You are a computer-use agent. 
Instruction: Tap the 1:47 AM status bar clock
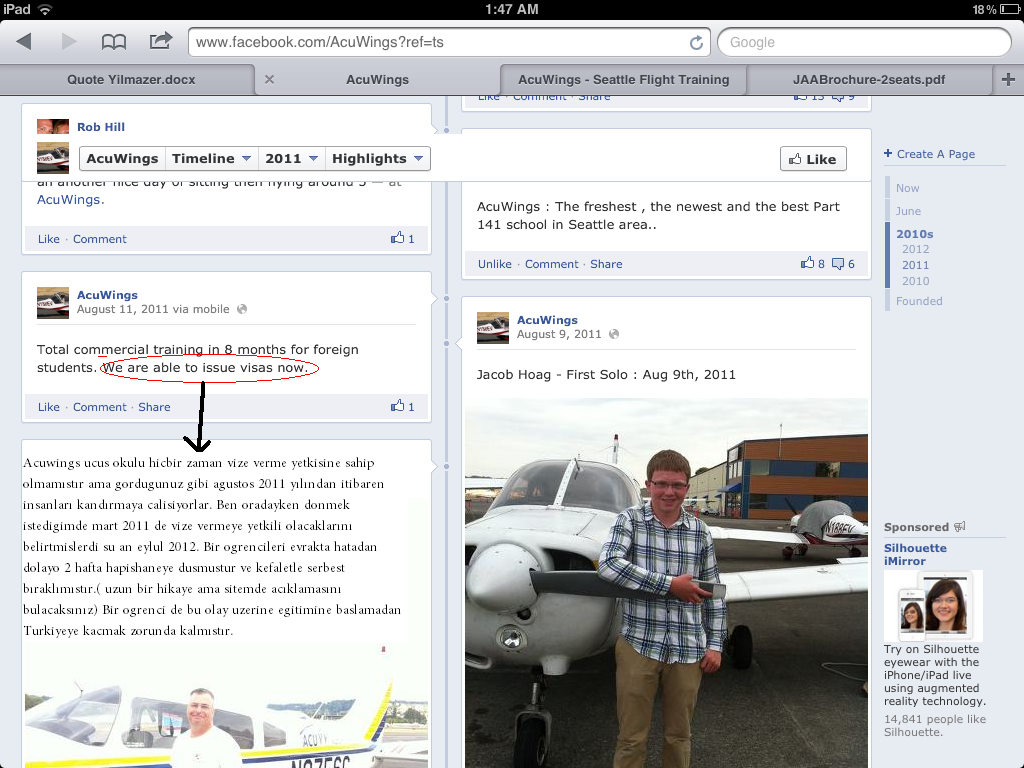click(x=511, y=9)
